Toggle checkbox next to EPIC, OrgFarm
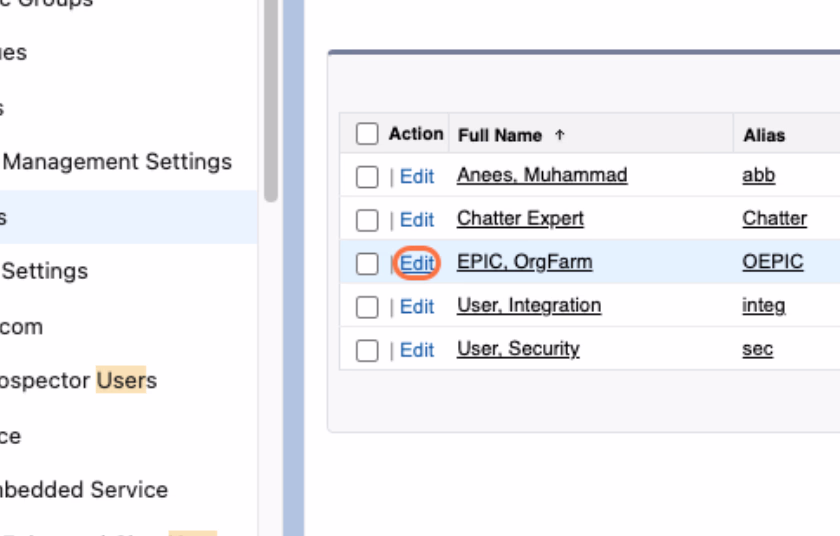 [x=367, y=263]
